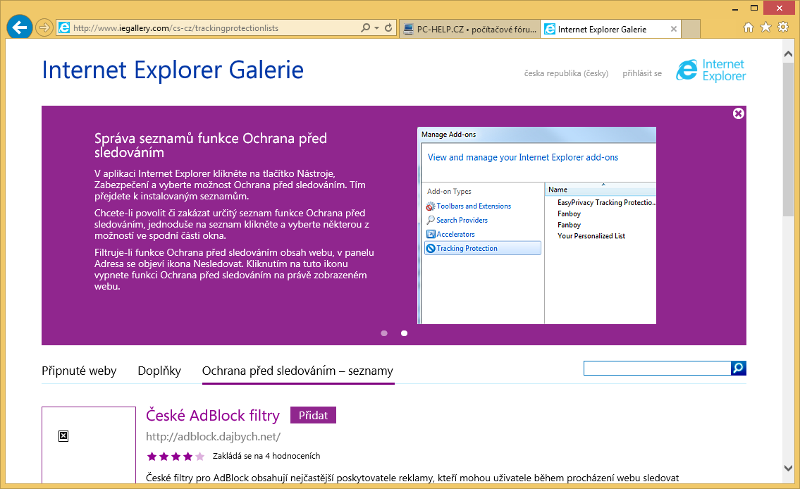Click the vertical scrollbar thumb
Viewport: 800px width, 489px height.
point(788,140)
